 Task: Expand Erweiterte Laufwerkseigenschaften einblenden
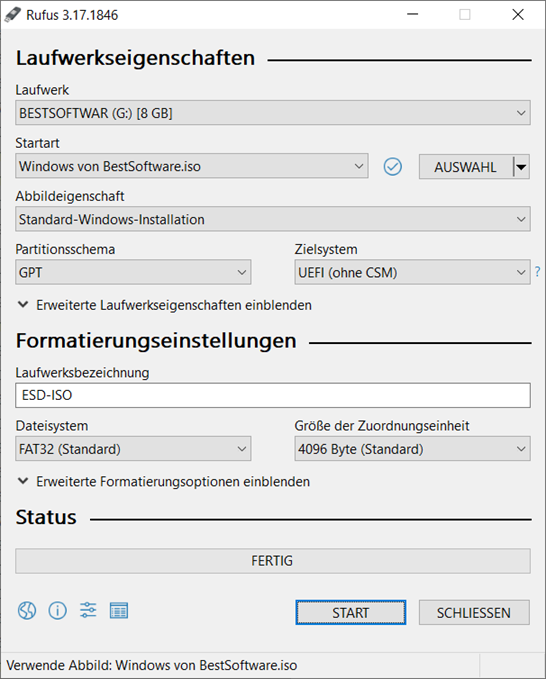point(165,305)
